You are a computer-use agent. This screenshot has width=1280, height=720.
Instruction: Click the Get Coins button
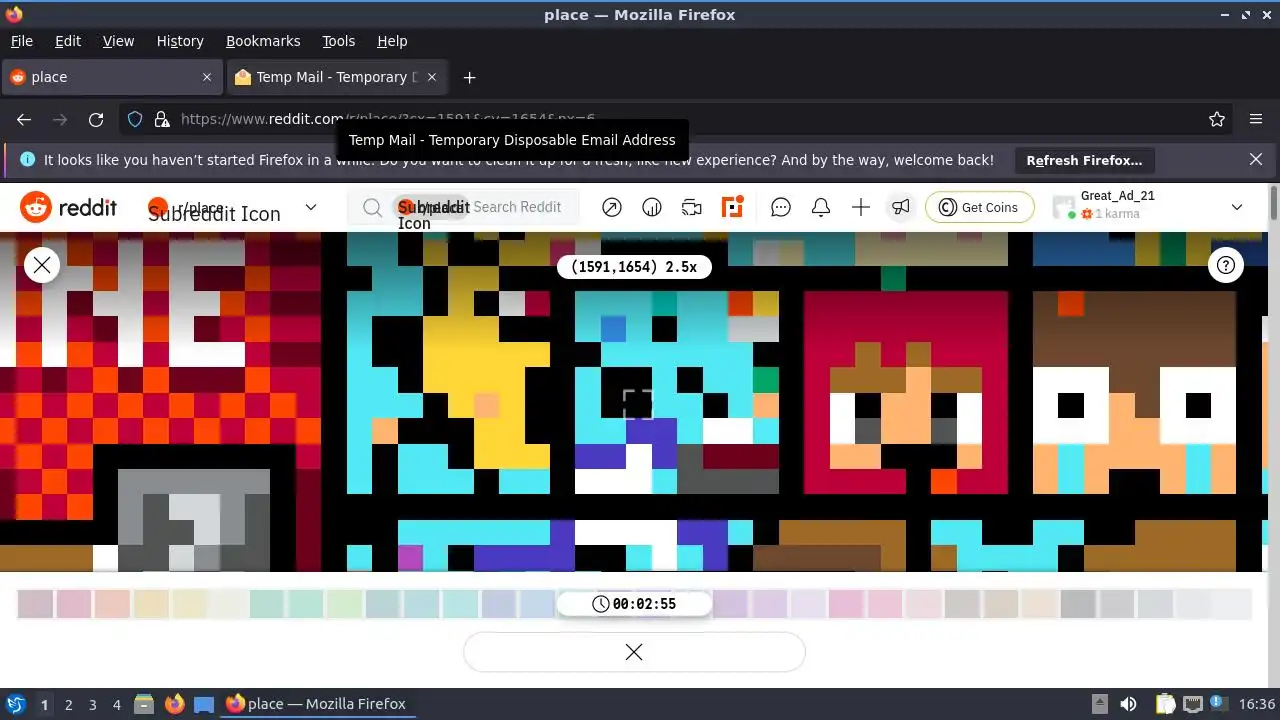(x=979, y=207)
